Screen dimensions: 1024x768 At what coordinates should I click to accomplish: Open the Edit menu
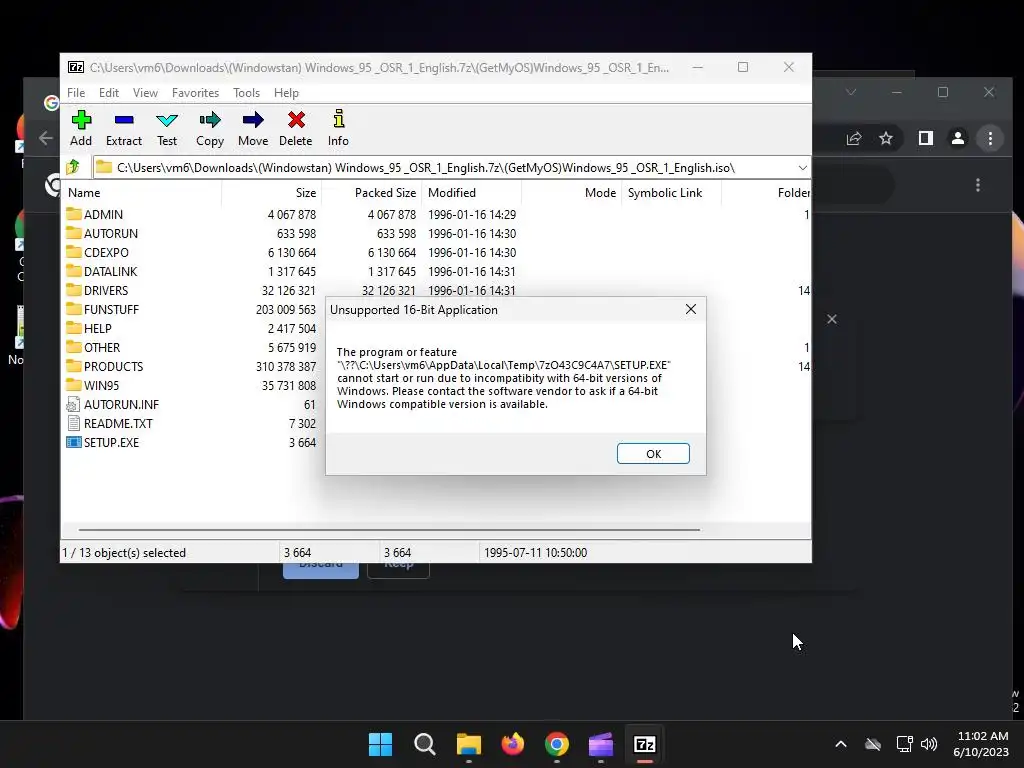point(108,93)
